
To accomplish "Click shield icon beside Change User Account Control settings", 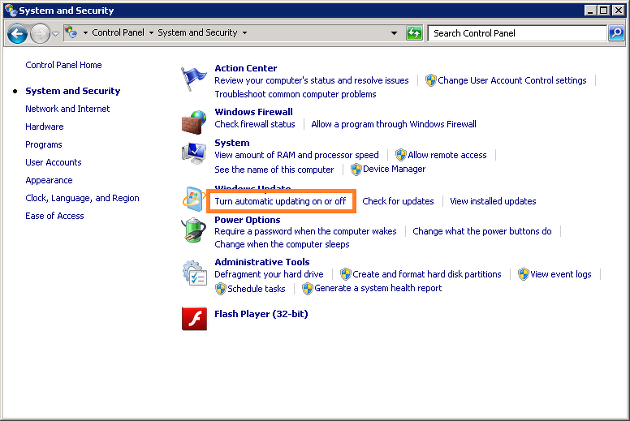I will click(431, 81).
